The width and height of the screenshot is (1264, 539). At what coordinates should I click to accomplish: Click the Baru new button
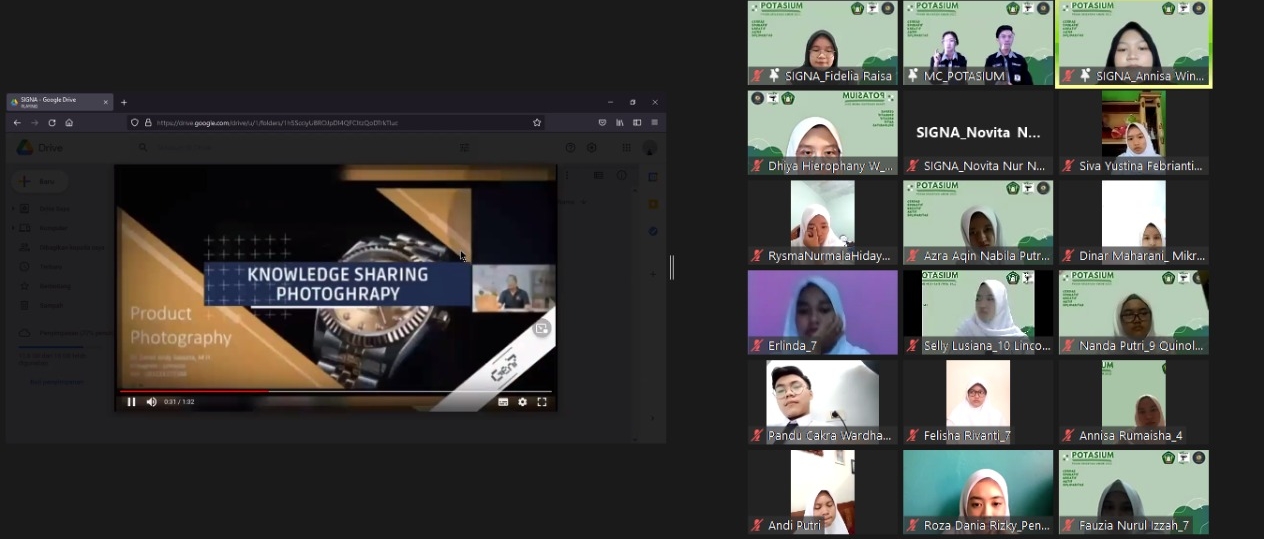40,181
